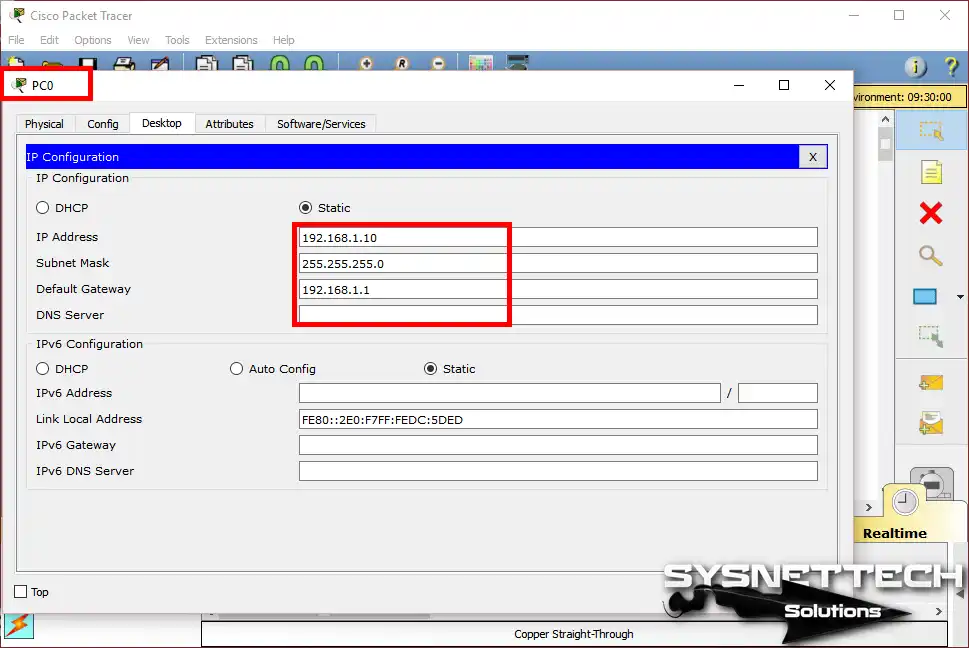Click the Zoom Out minus icon
969x648 pixels.
click(438, 63)
